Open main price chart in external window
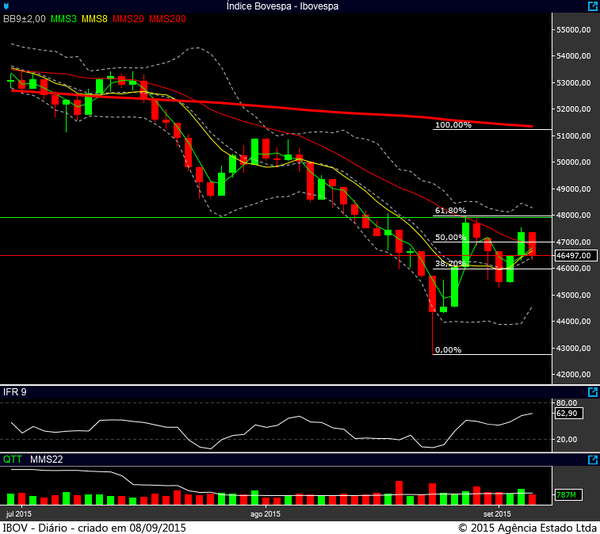 pyautogui.click(x=592, y=6)
